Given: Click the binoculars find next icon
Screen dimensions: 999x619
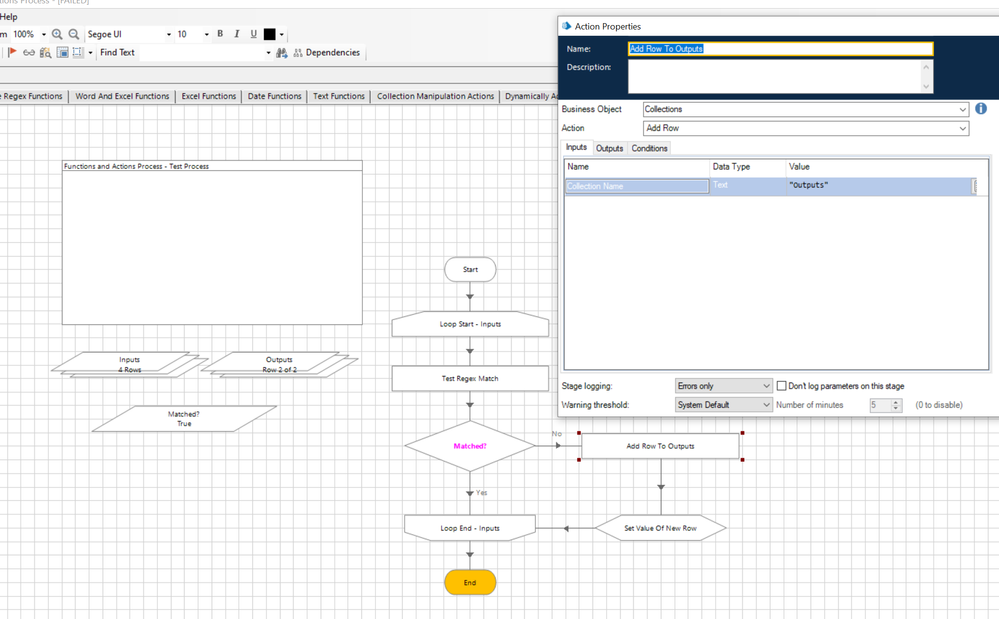Looking at the screenshot, I should [282, 53].
